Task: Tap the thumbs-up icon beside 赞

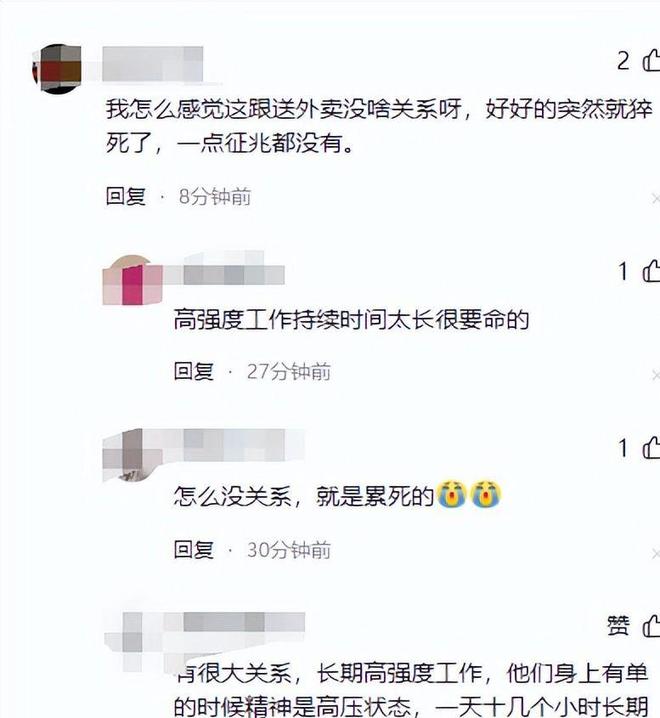Action: coord(652,626)
